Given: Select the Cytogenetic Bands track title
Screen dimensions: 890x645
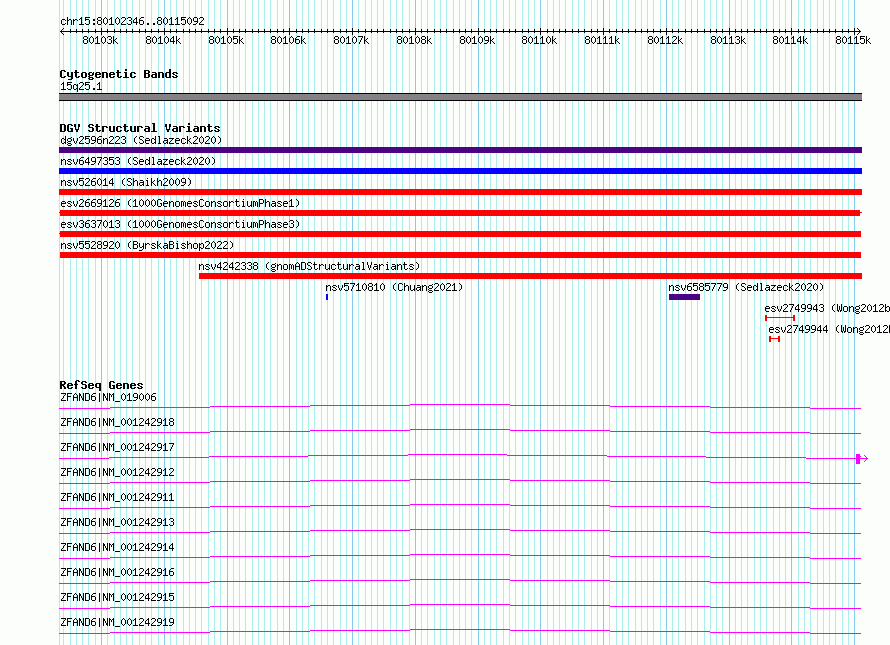Looking at the screenshot, I should pos(119,74).
